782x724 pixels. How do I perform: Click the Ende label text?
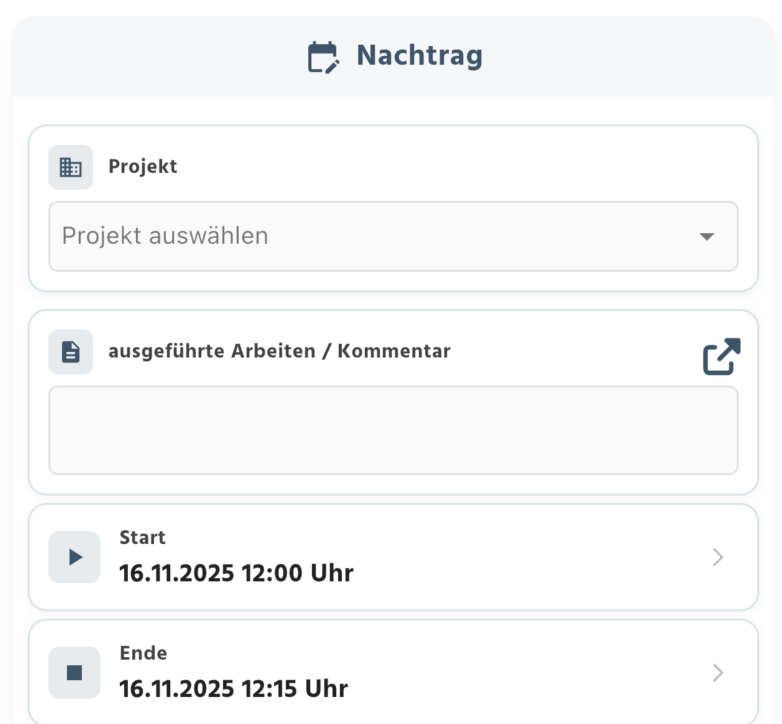click(143, 654)
